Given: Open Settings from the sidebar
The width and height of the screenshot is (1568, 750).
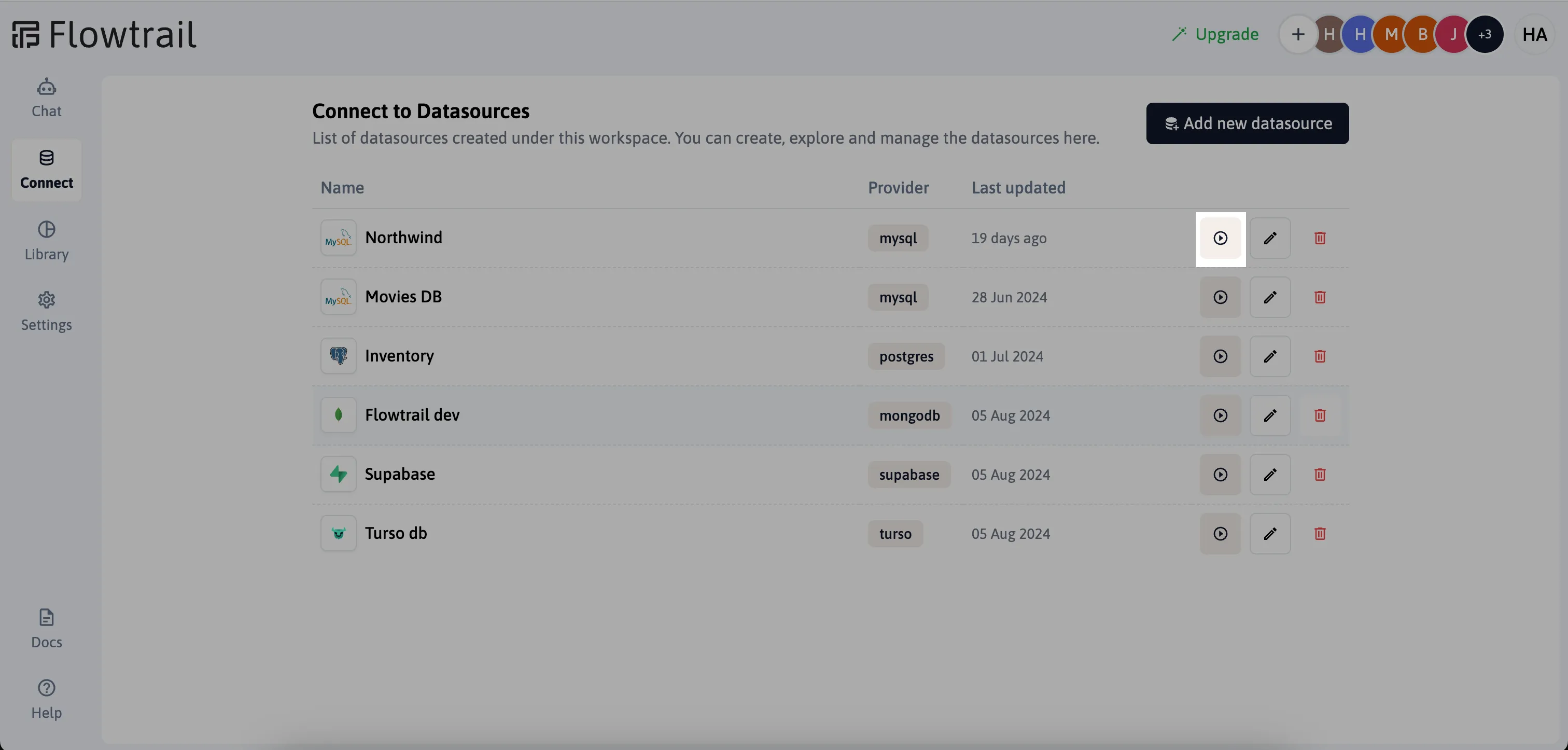Looking at the screenshot, I should click(46, 312).
